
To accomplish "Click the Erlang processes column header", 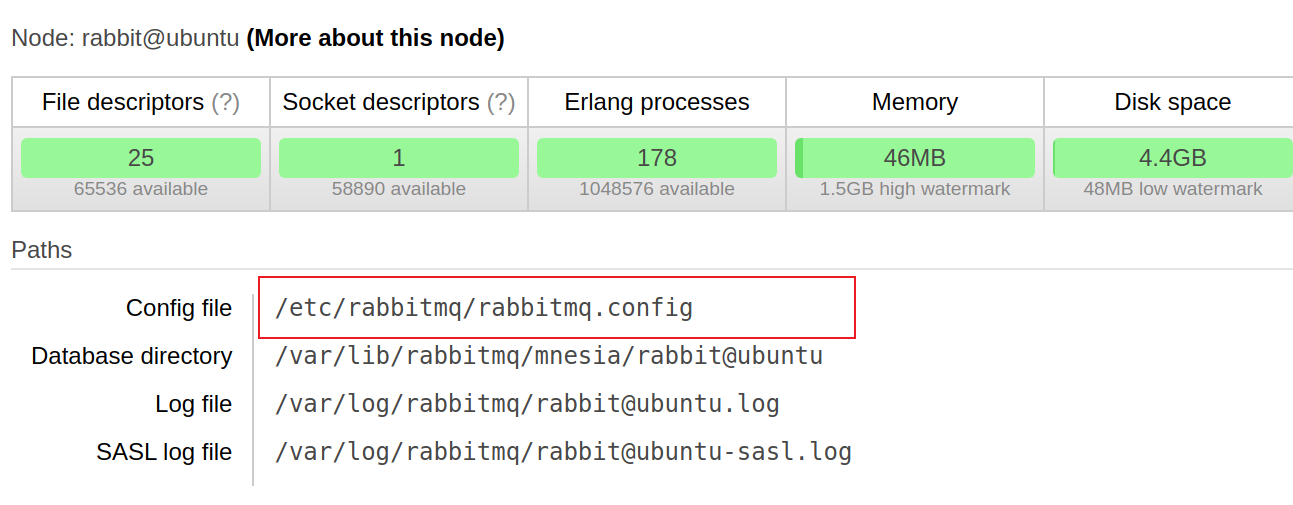I will click(x=657, y=102).
